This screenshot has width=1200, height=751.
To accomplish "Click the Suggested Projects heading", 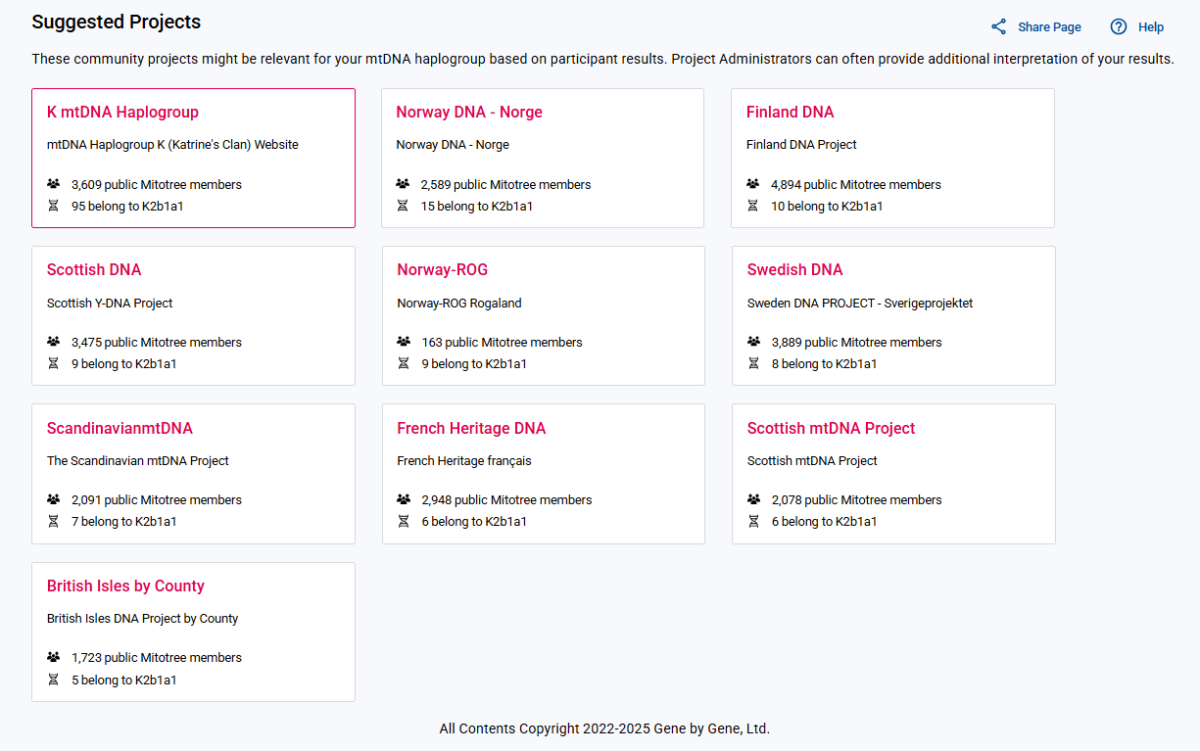I will tap(116, 22).
